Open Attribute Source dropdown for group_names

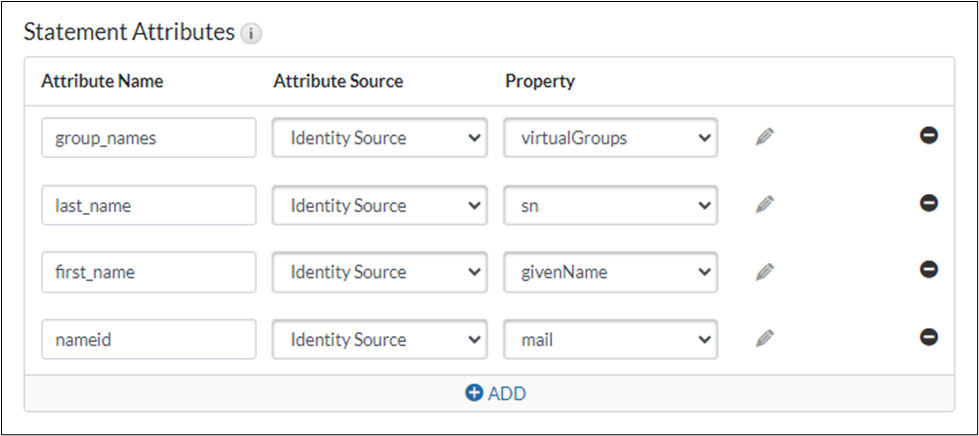point(379,138)
